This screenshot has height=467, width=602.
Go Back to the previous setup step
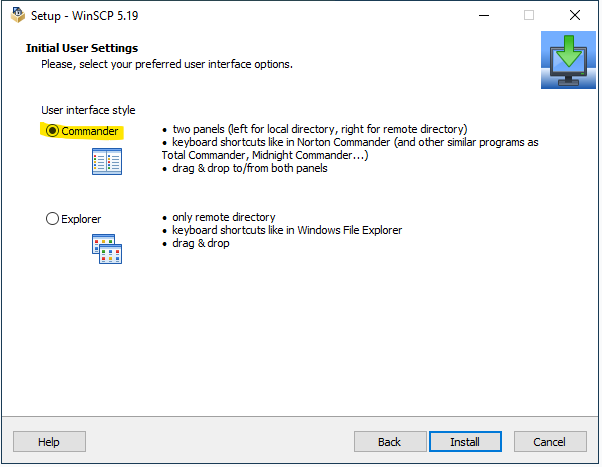pos(389,442)
